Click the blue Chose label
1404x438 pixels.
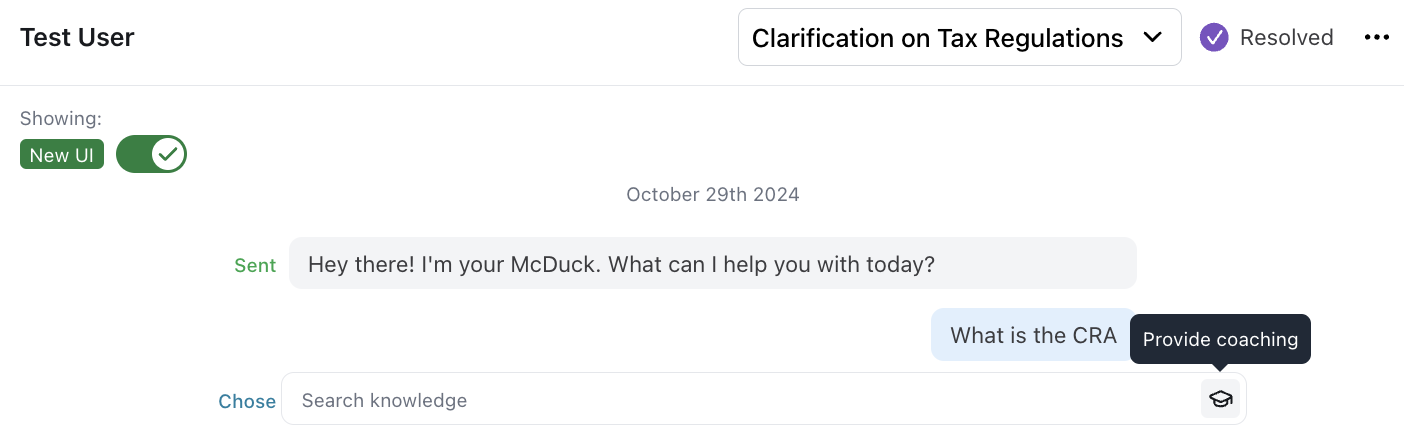247,401
